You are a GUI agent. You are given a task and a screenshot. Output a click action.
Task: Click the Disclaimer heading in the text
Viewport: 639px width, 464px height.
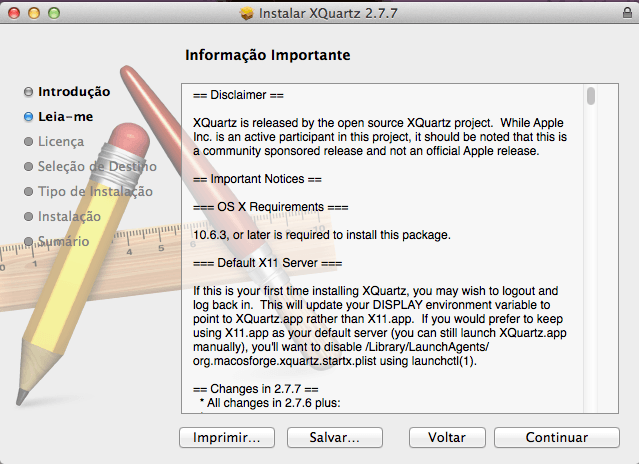239,96
